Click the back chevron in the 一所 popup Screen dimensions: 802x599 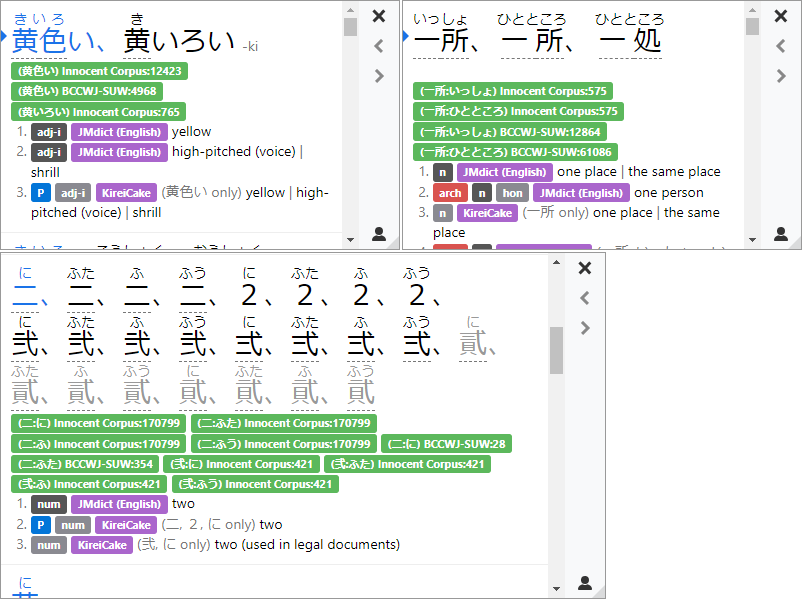click(780, 45)
